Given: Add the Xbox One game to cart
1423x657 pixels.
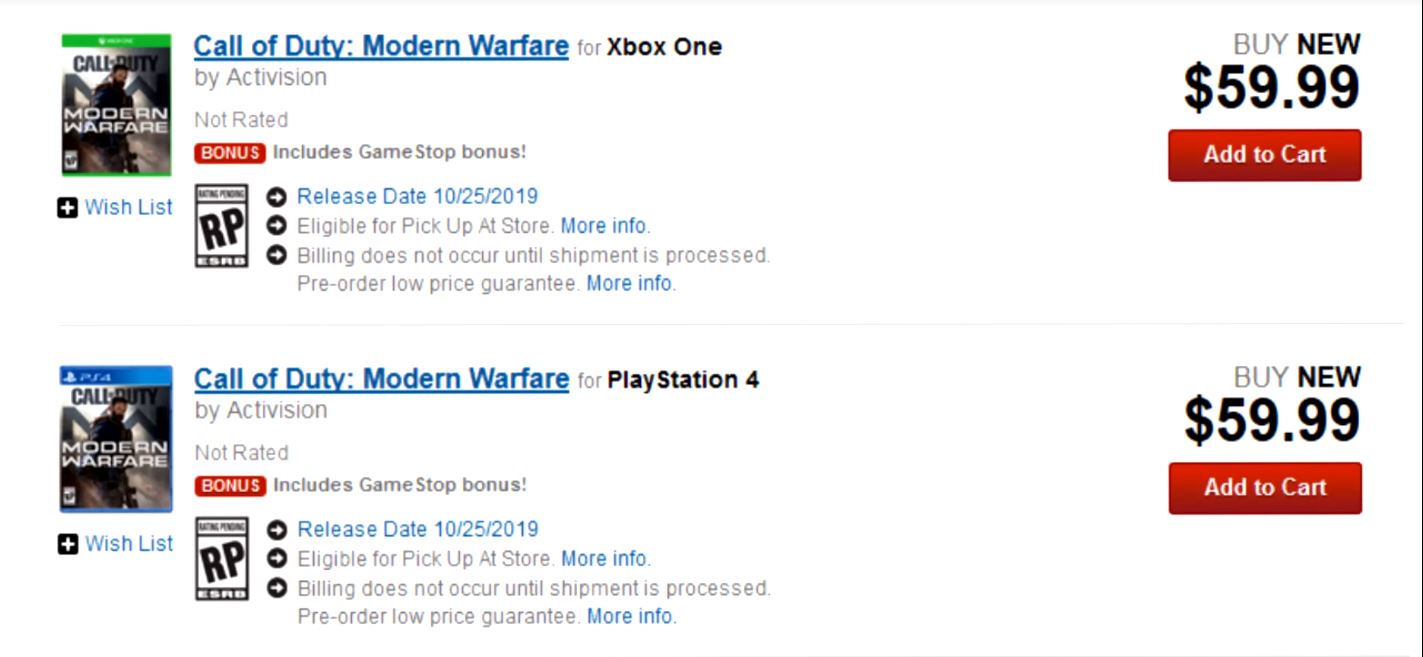Looking at the screenshot, I should (1265, 155).
